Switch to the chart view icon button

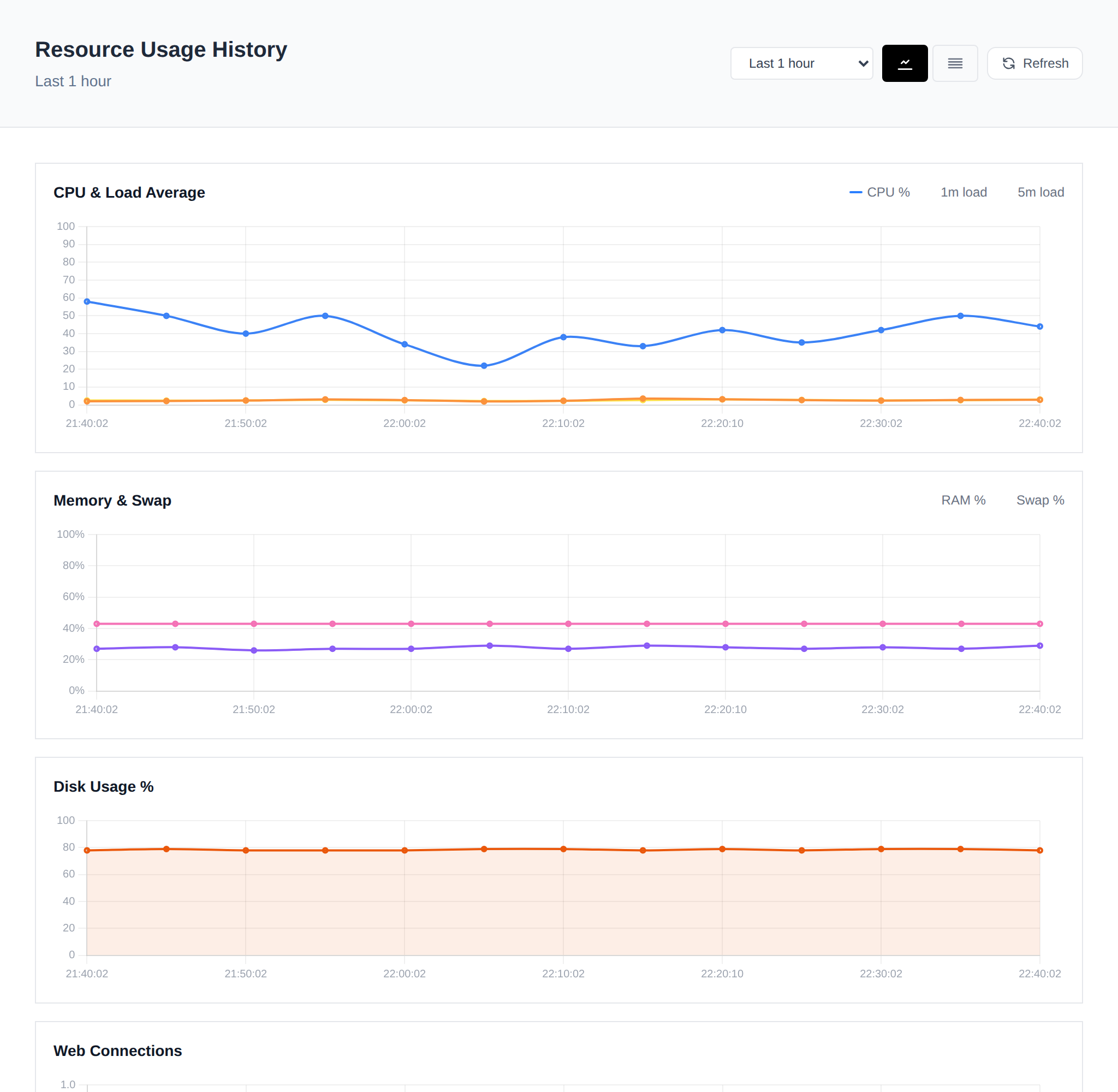tap(904, 64)
